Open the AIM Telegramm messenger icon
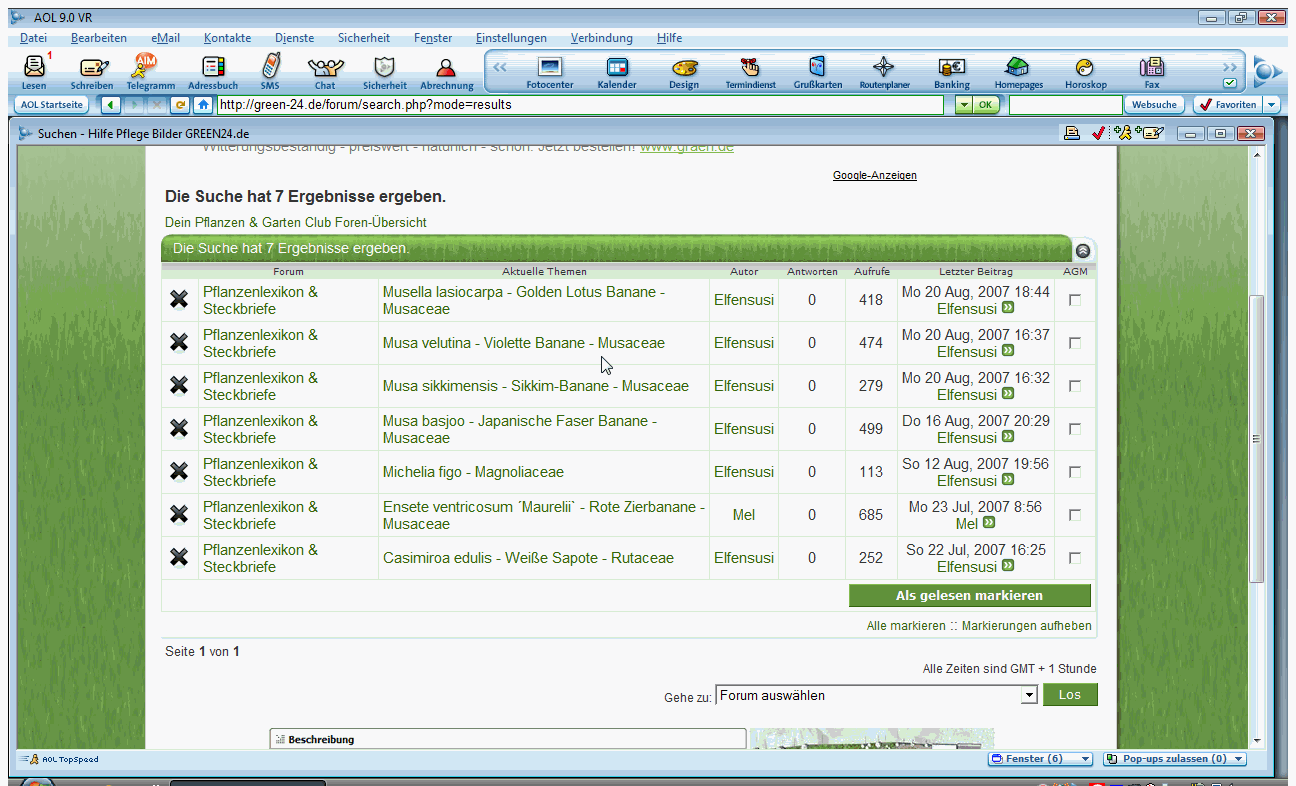The image size is (1296, 786). (x=148, y=68)
